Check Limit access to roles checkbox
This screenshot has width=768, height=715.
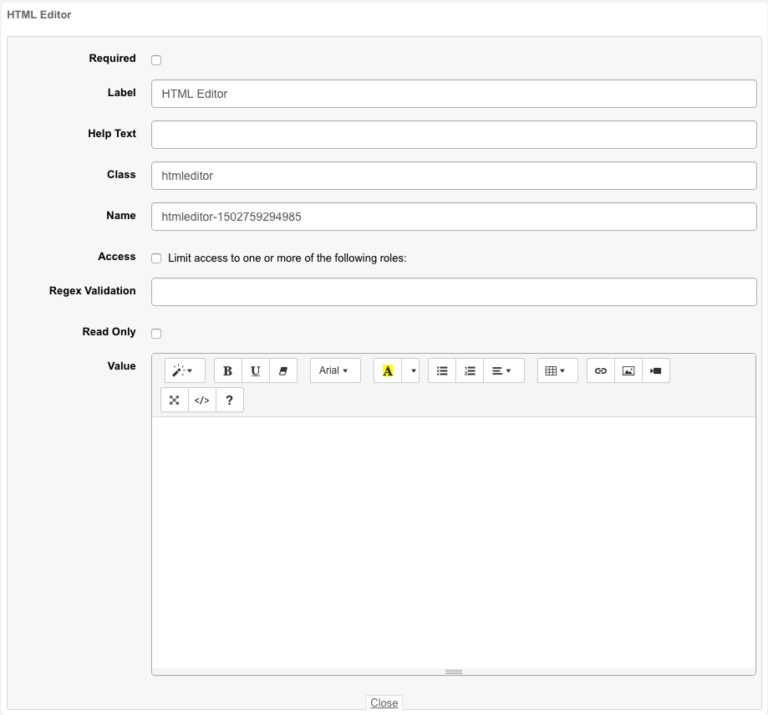[156, 258]
